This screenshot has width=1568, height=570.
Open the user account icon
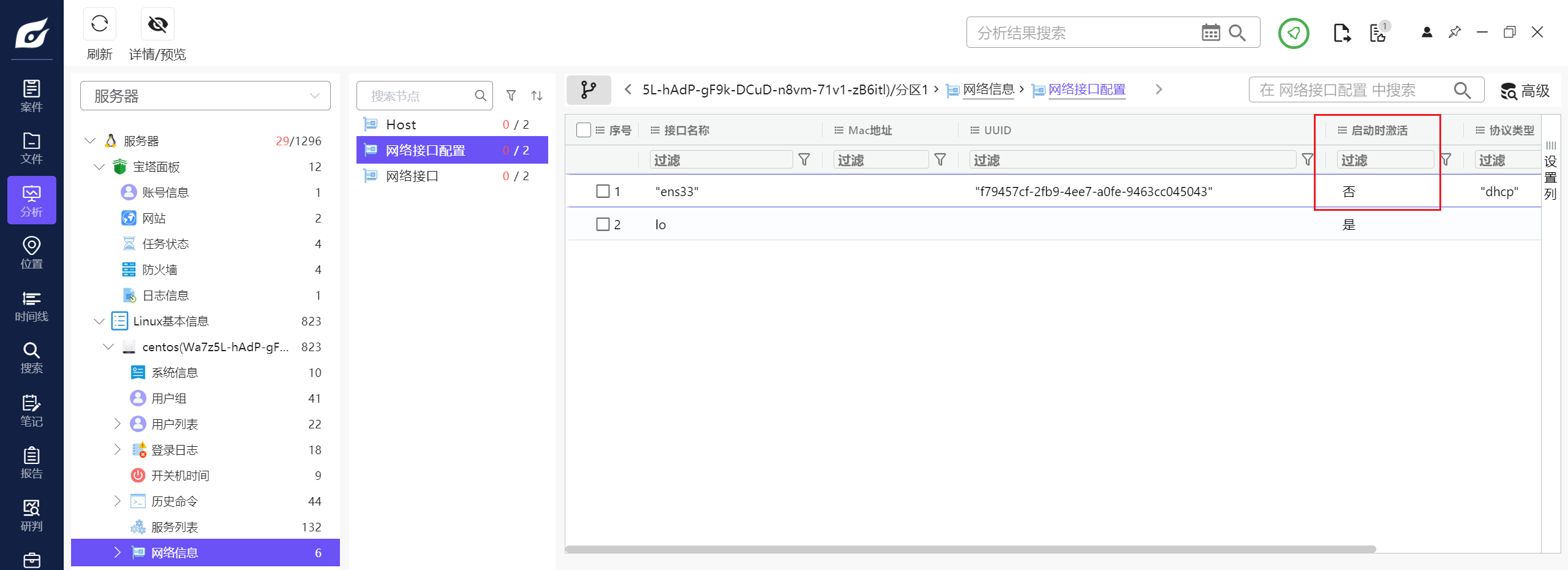pos(1427,32)
